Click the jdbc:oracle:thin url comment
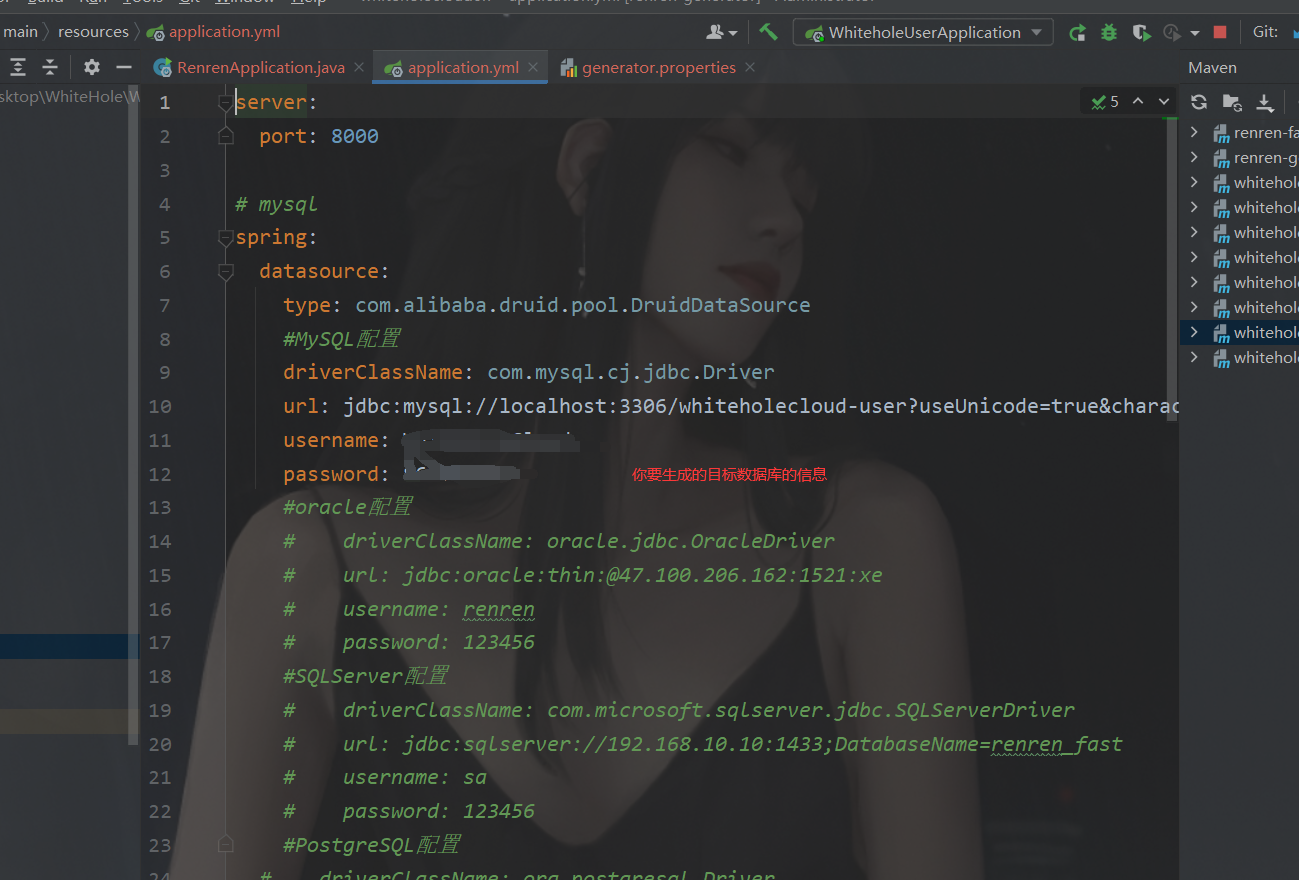The height and width of the screenshot is (880, 1299). 583,575
